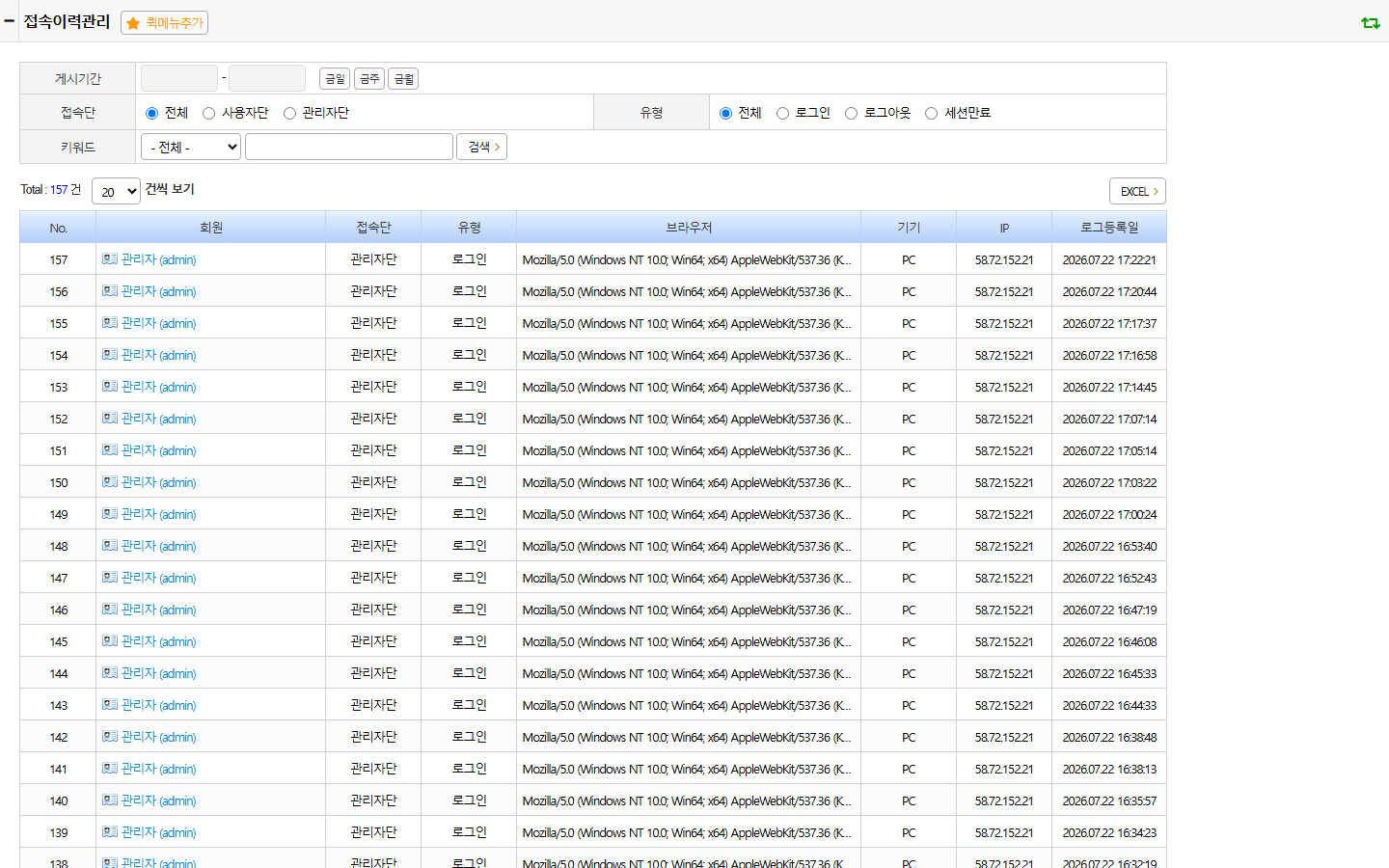Click the 퀵메뉴추가 button

(x=164, y=22)
